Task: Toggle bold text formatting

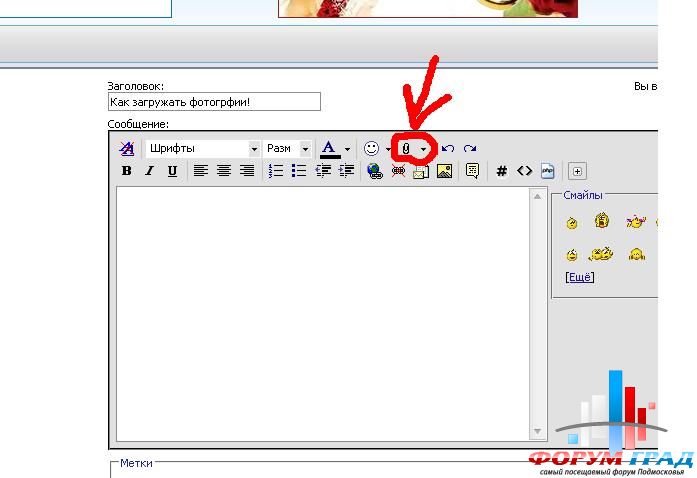Action: 127,171
